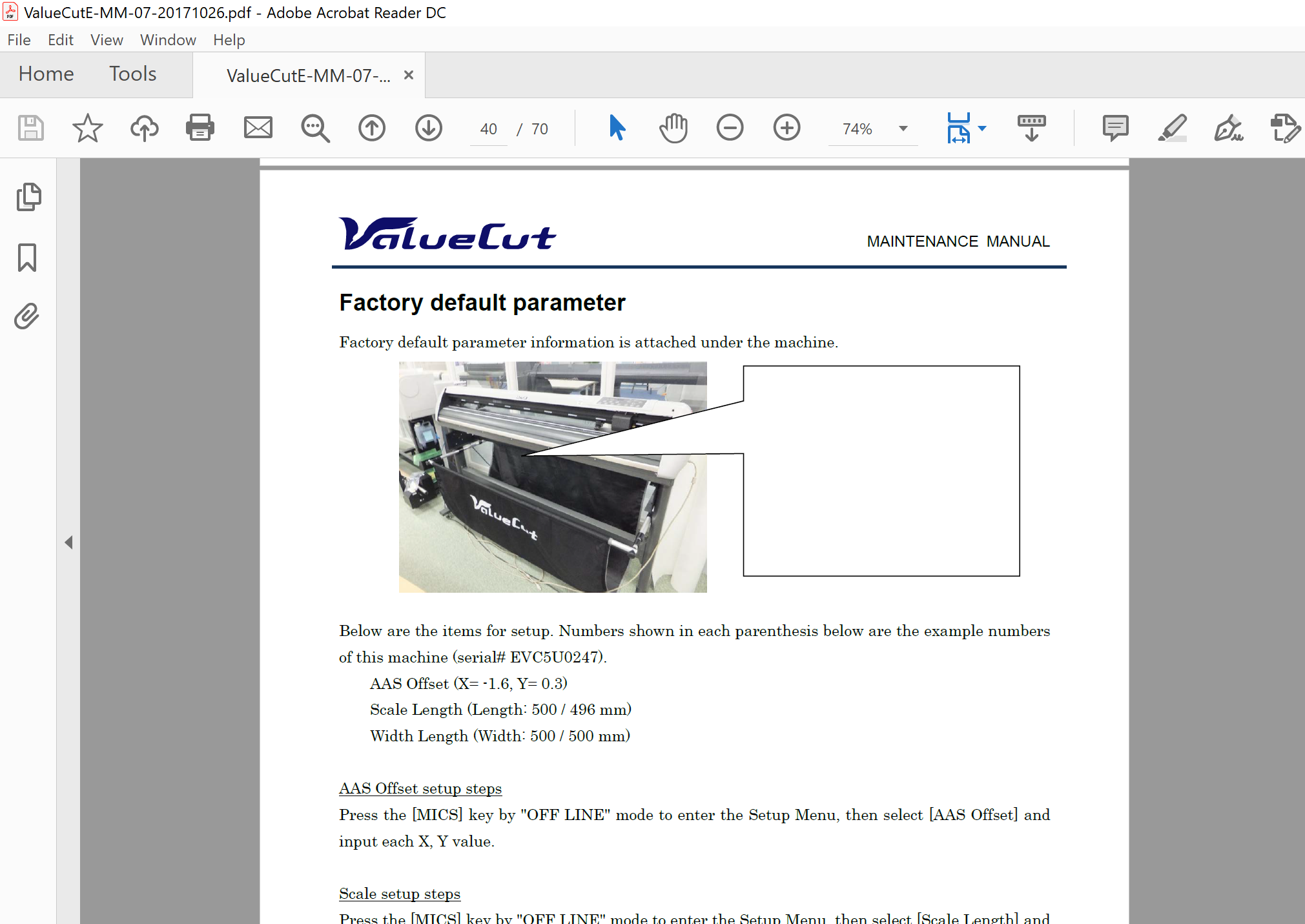Image resolution: width=1305 pixels, height=924 pixels.
Task: Click the total page count '70'
Action: 540,129
